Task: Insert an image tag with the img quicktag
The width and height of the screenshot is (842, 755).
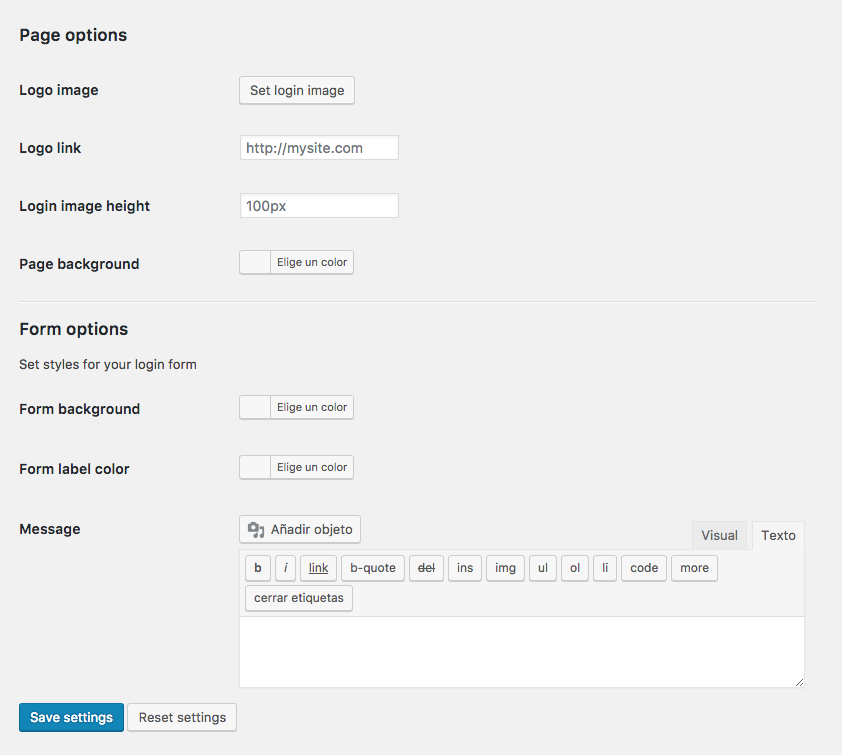Action: click(505, 568)
